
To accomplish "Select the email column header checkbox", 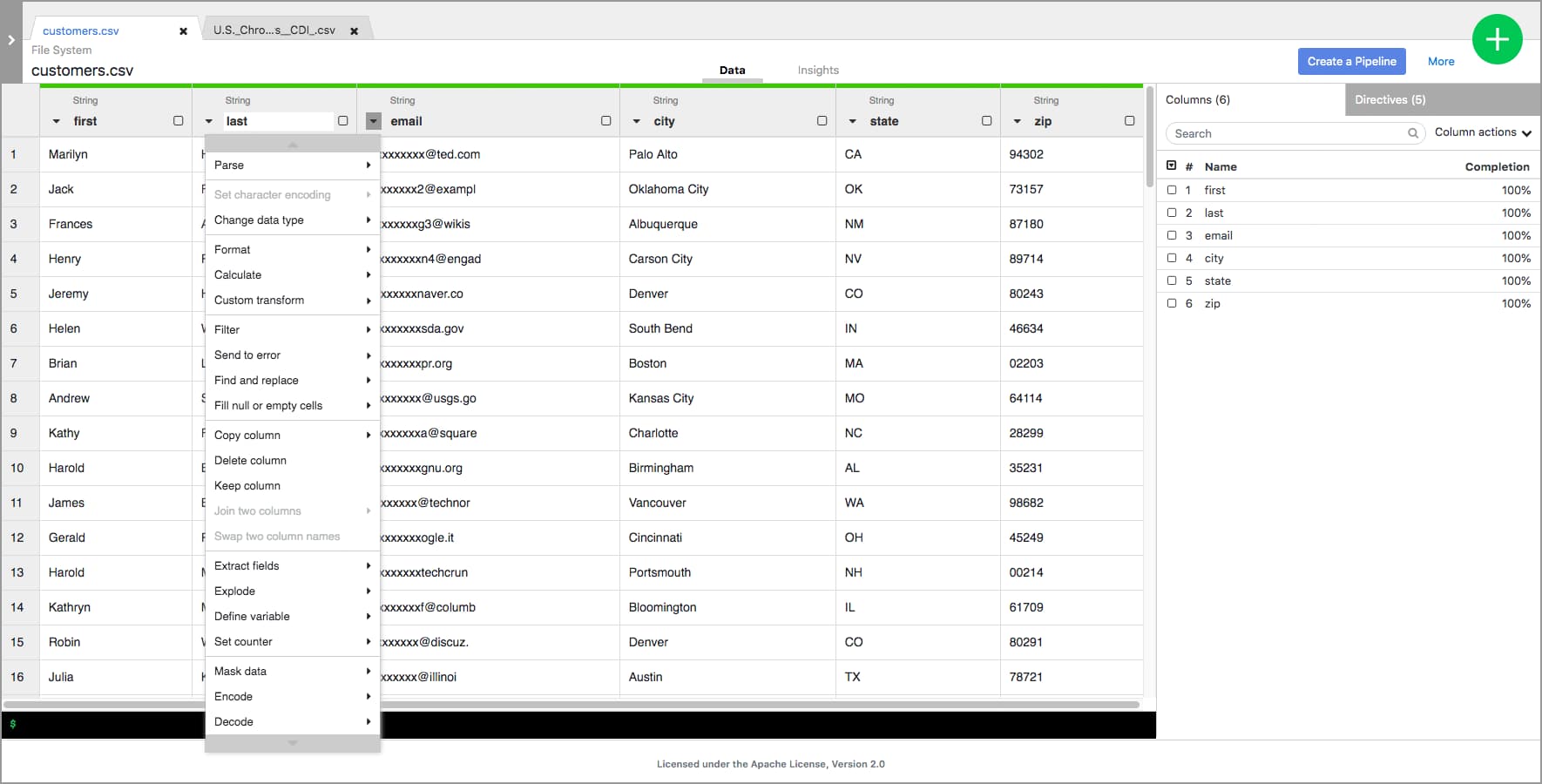I will 605,121.
